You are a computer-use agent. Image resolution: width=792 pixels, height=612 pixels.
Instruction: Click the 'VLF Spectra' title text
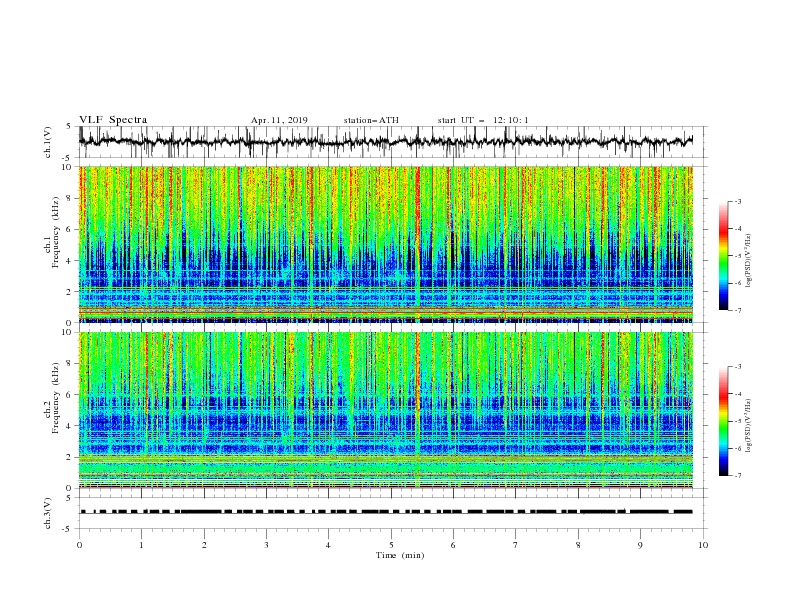[113, 120]
